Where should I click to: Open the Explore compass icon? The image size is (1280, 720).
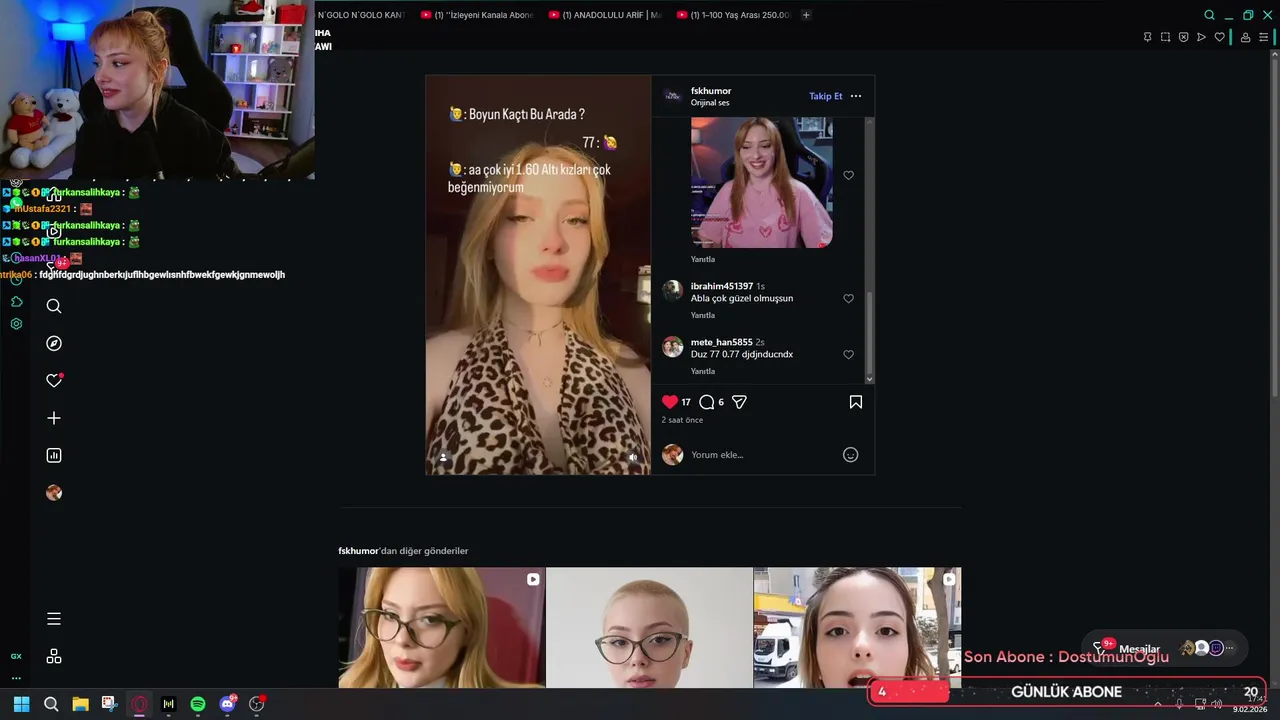[x=54, y=343]
